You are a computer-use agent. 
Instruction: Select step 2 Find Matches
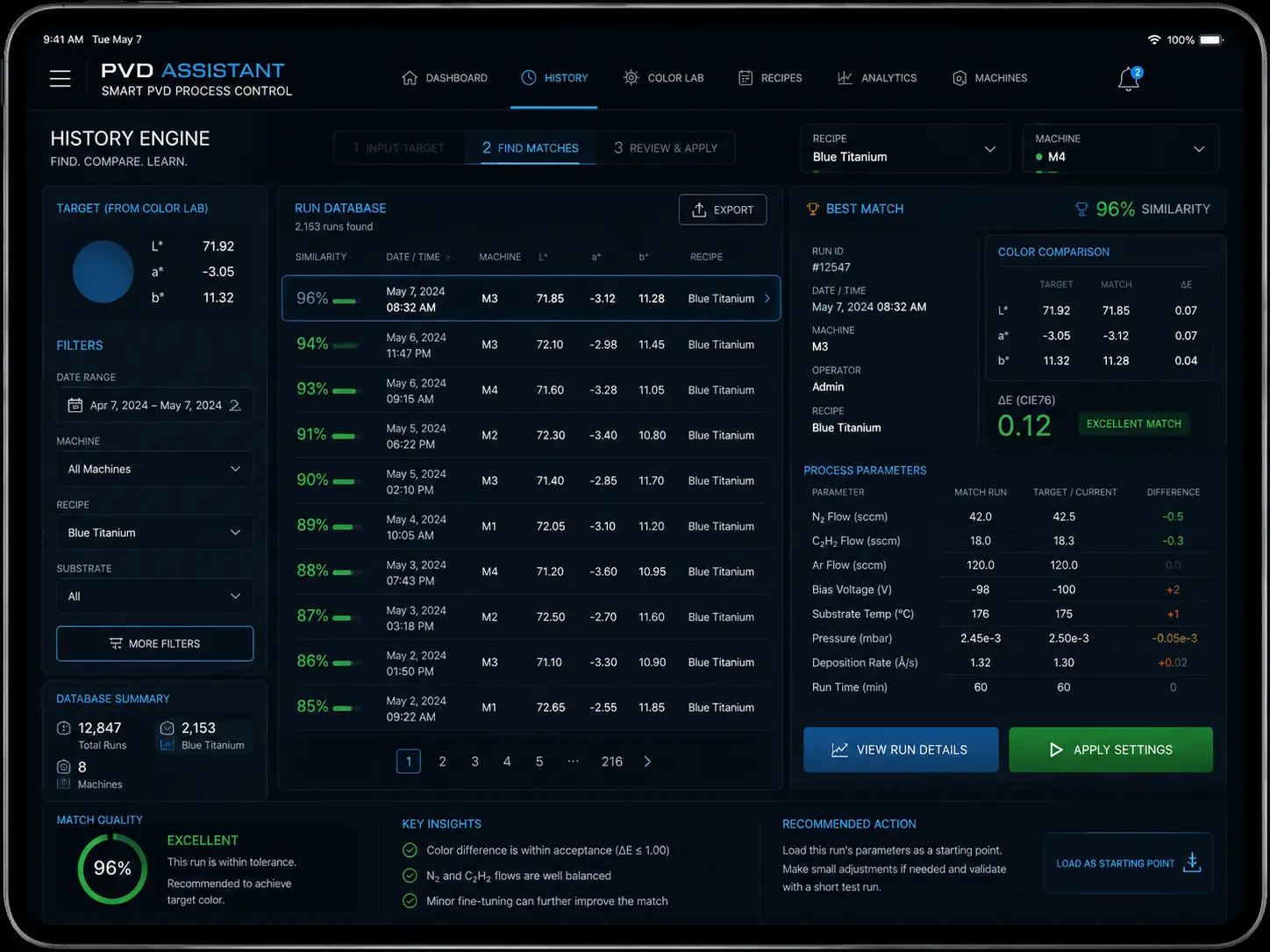tap(531, 148)
